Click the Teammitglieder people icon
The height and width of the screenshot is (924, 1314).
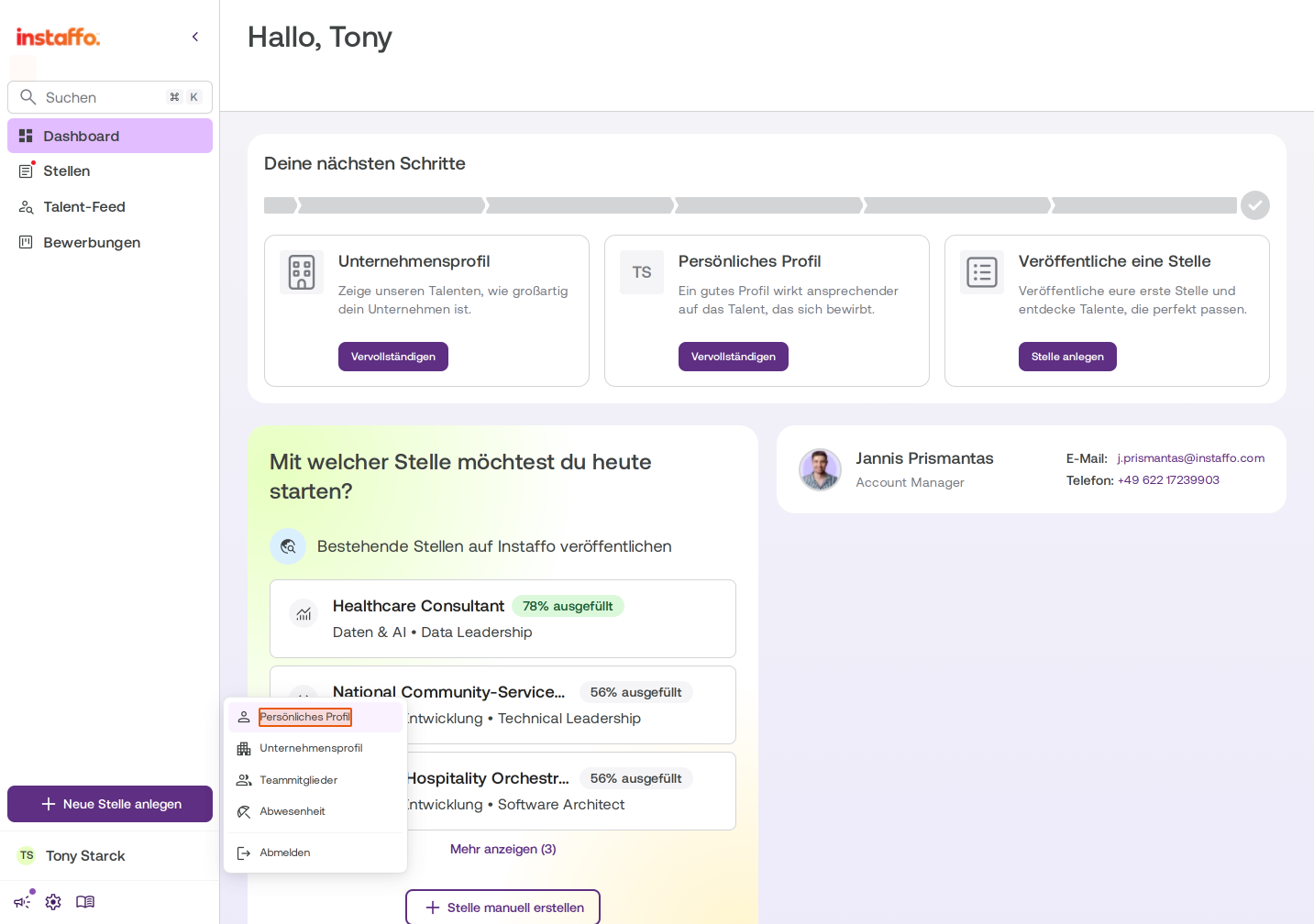[244, 780]
